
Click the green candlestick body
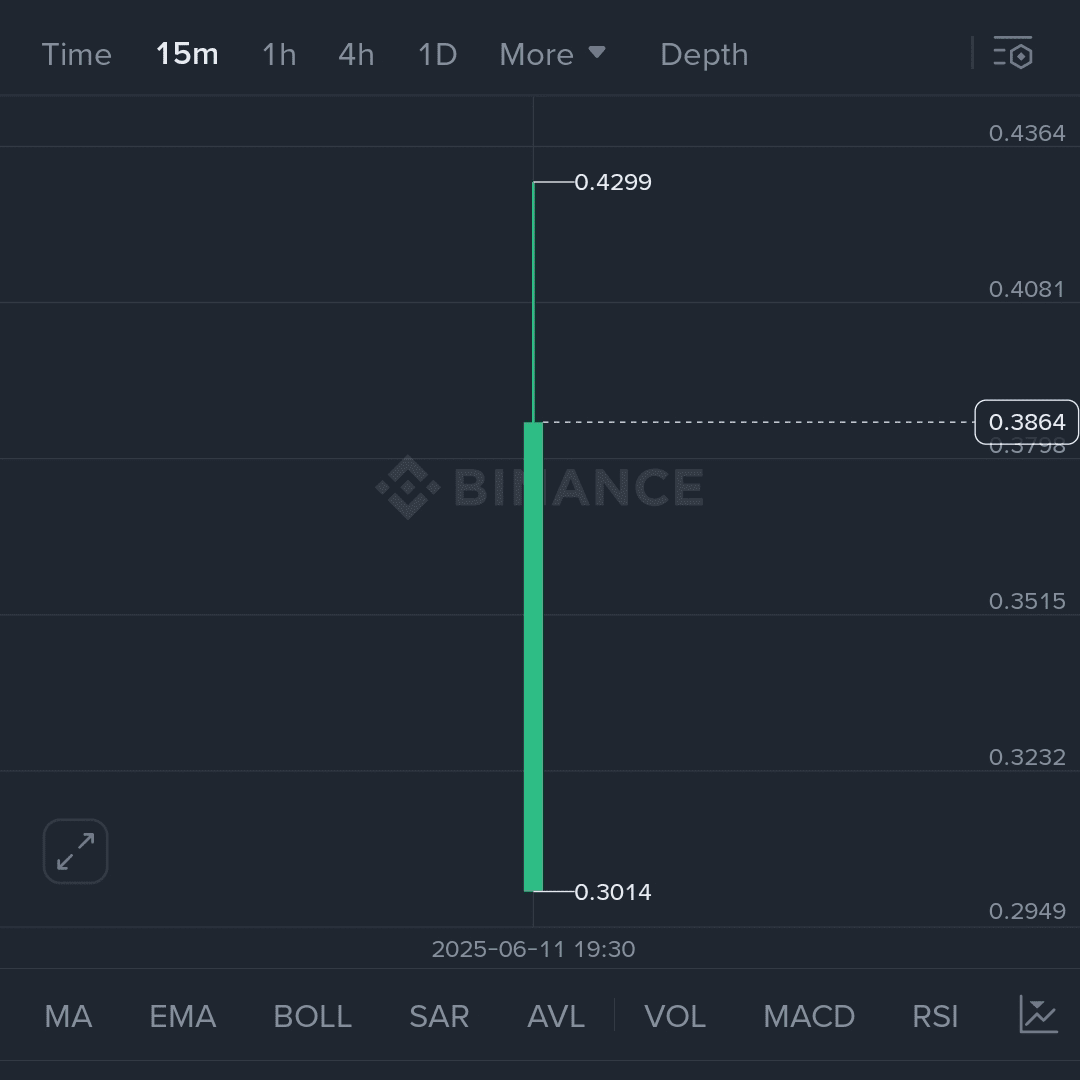[533, 656]
